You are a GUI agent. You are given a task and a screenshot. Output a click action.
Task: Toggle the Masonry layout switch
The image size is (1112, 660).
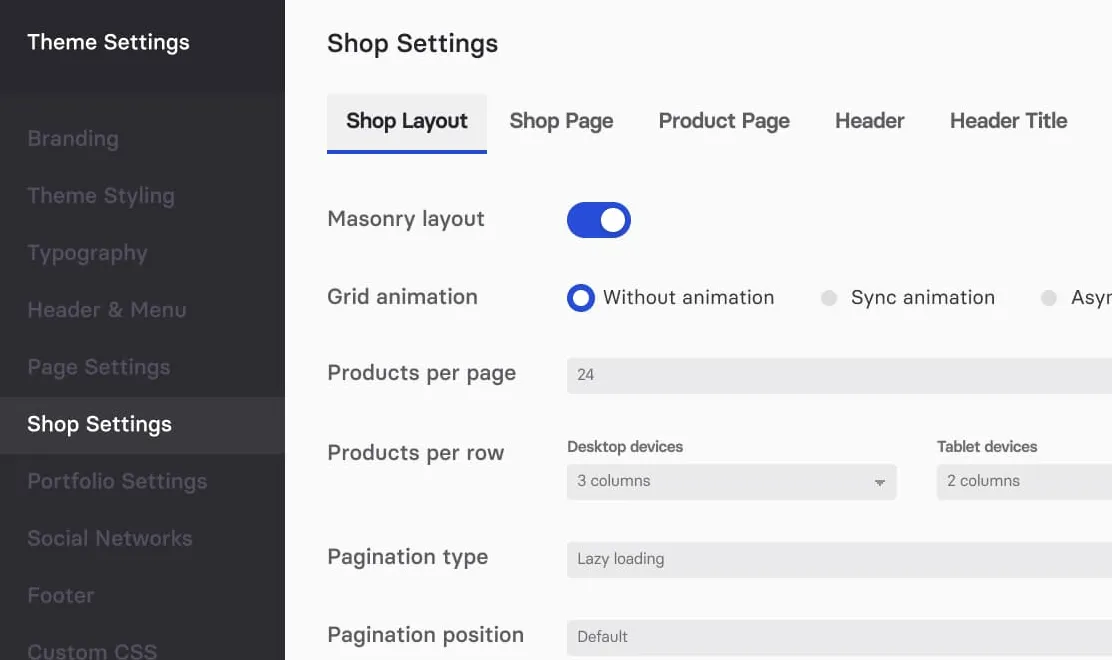[x=599, y=220]
